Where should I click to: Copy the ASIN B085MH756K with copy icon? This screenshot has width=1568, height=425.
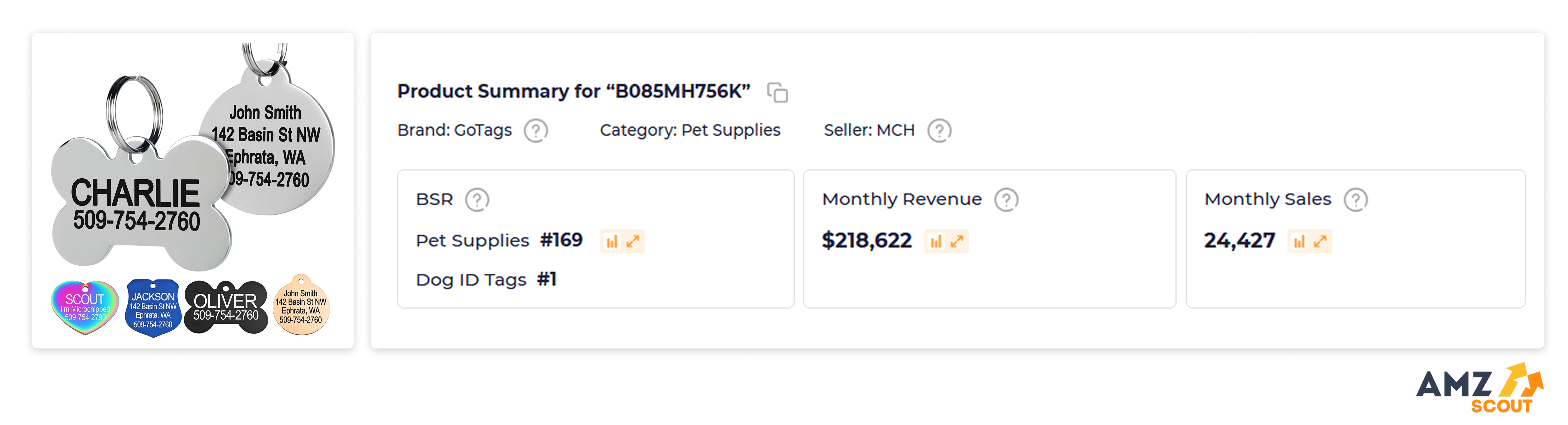777,92
